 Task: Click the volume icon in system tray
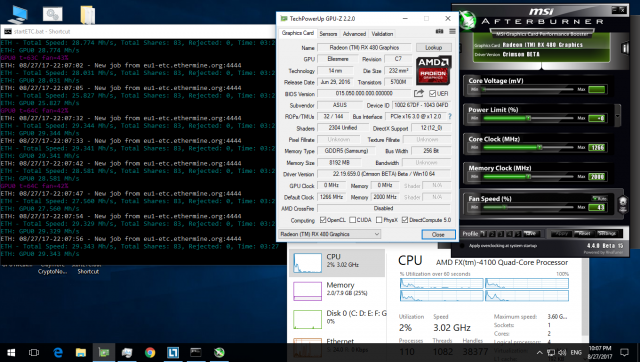(x=562, y=352)
